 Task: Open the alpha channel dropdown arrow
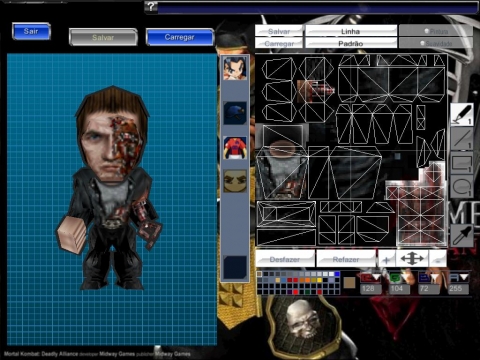(464, 277)
